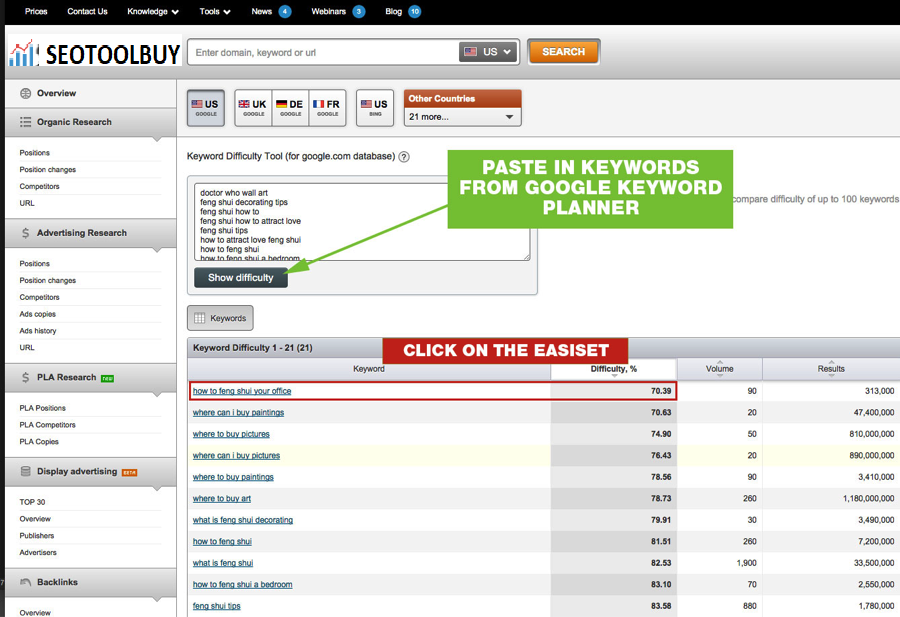Click the PLA Research dollar icon
Image resolution: width=900 pixels, height=617 pixels.
coord(25,377)
